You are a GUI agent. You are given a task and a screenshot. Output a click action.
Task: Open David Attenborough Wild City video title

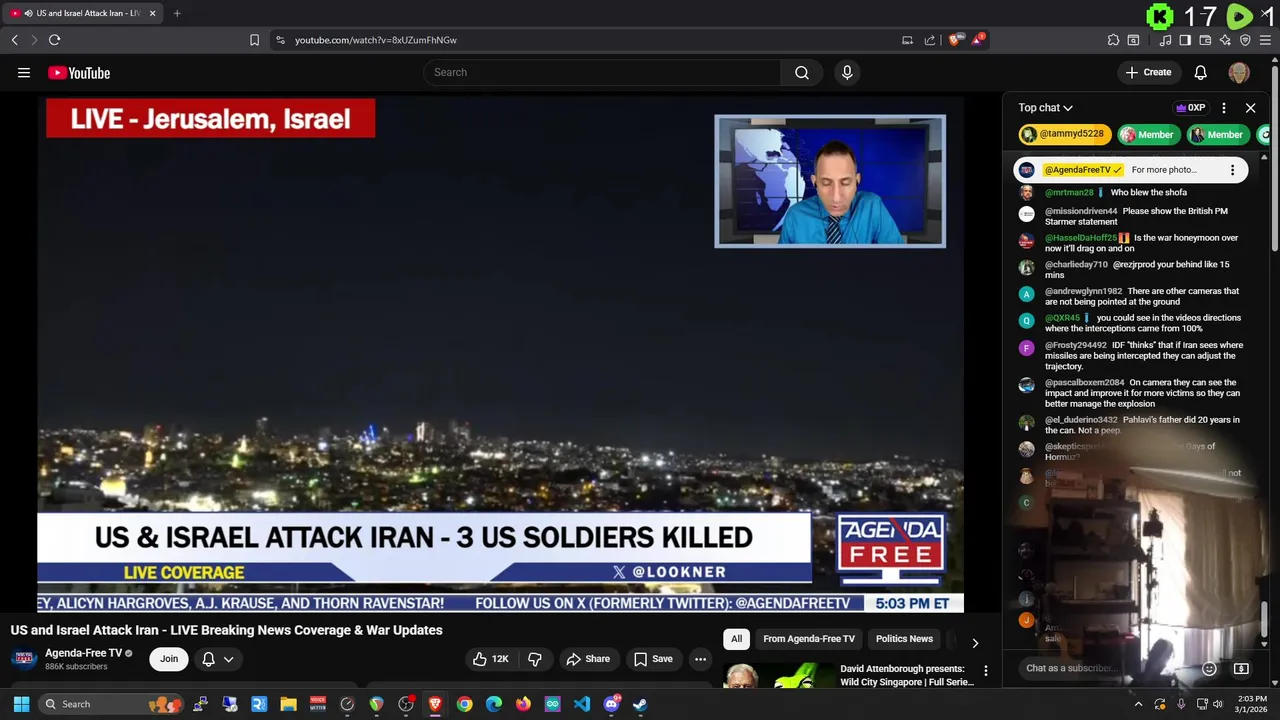pyautogui.click(x=906, y=675)
